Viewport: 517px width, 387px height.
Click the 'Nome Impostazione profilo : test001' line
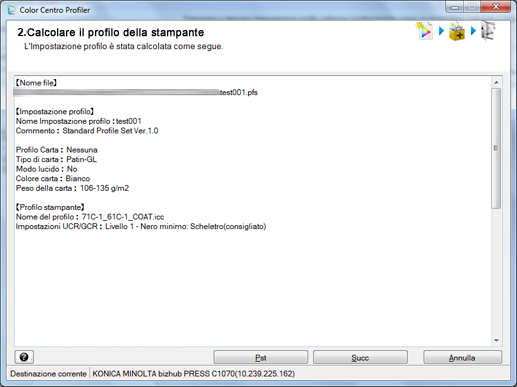(79, 121)
